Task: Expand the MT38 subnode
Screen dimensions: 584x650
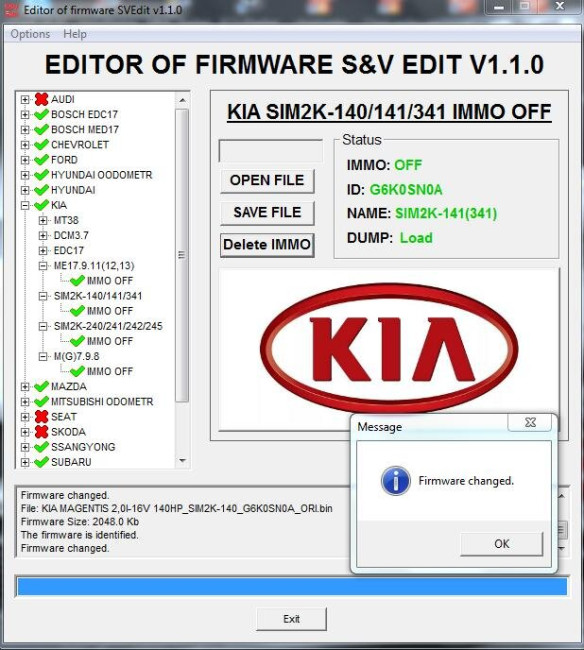Action: 43,221
